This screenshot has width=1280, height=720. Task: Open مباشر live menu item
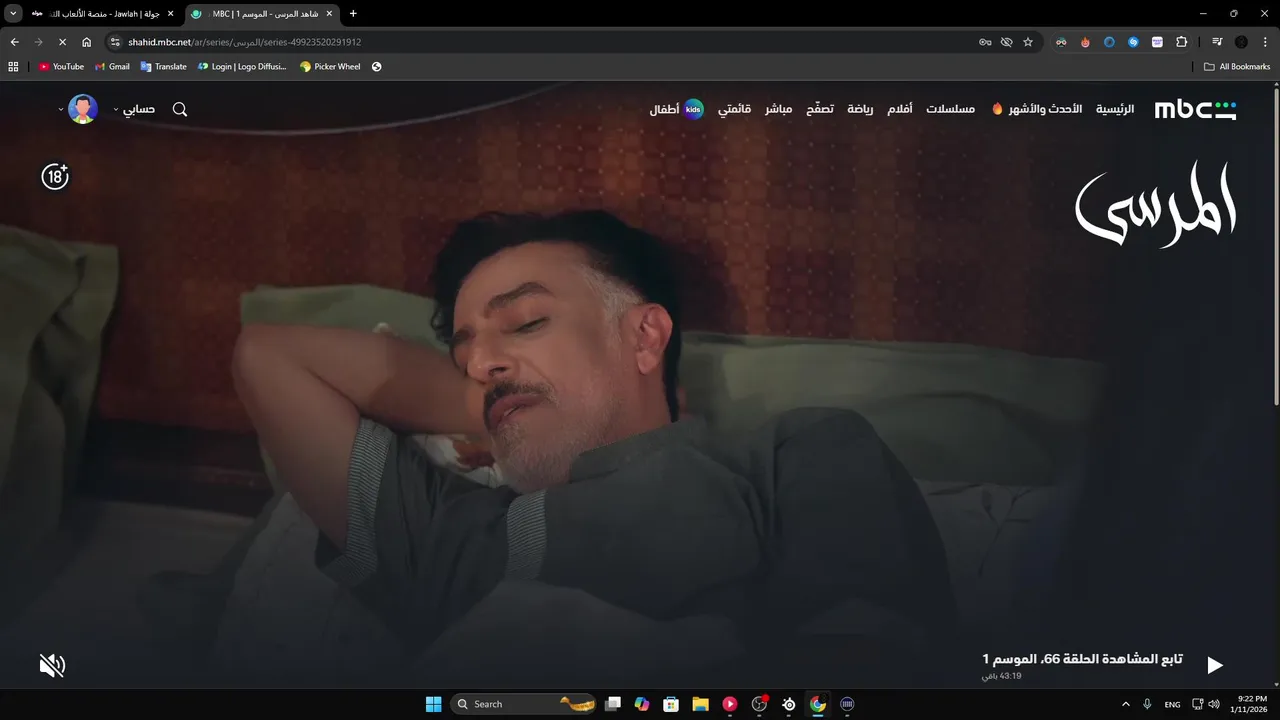[779, 109]
